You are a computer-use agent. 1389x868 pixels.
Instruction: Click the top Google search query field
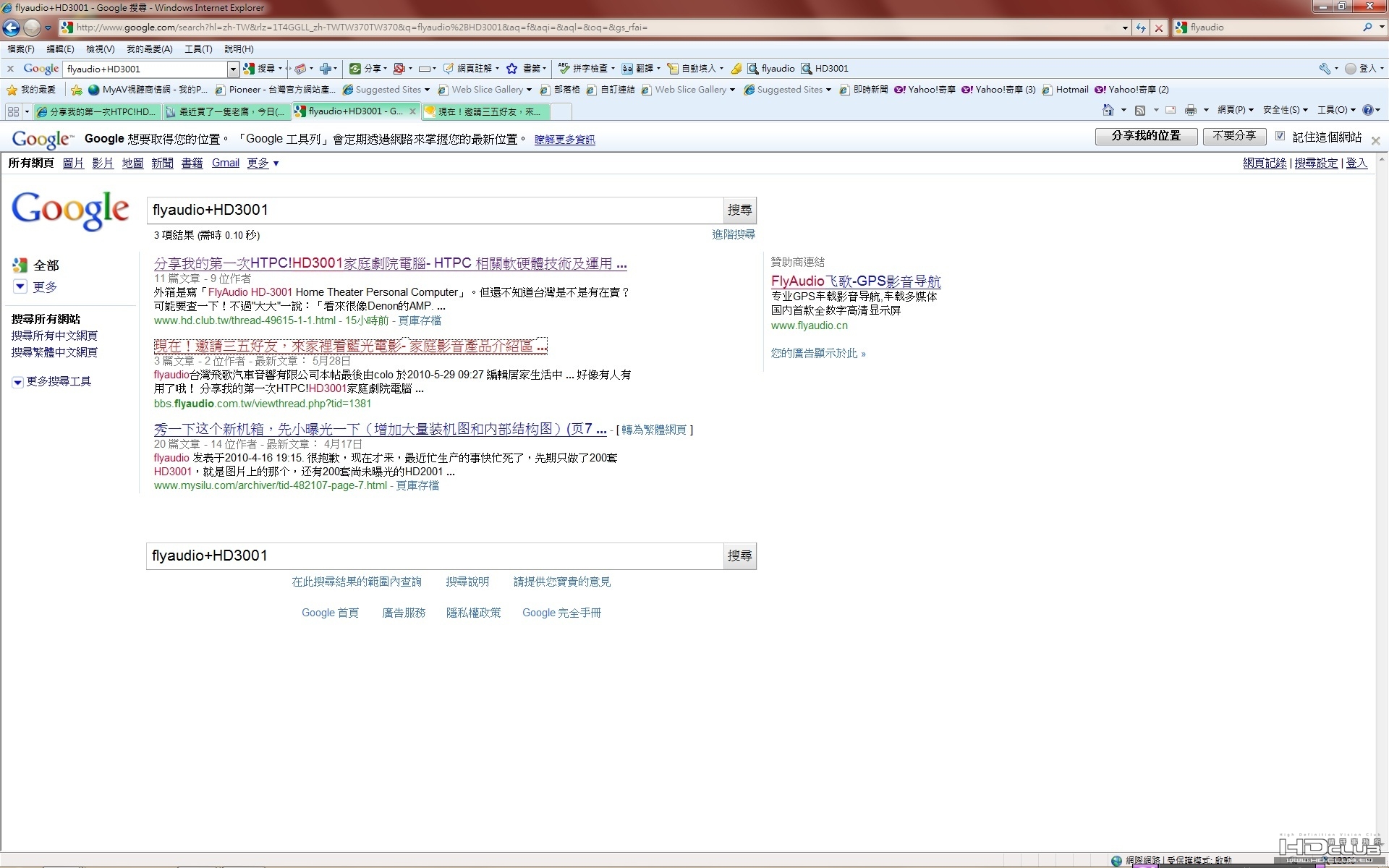pos(434,210)
